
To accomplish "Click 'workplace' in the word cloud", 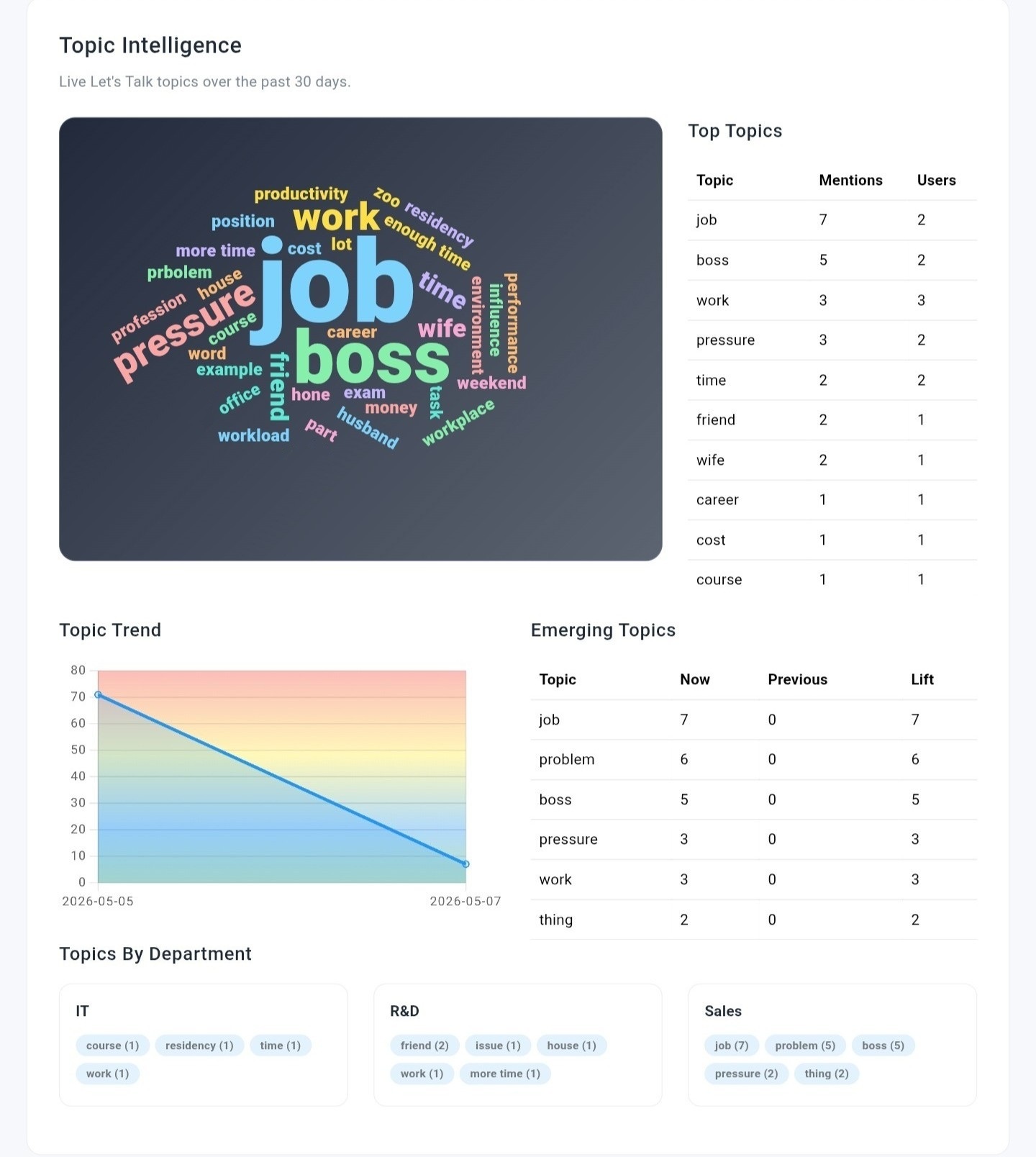I will (458, 422).
